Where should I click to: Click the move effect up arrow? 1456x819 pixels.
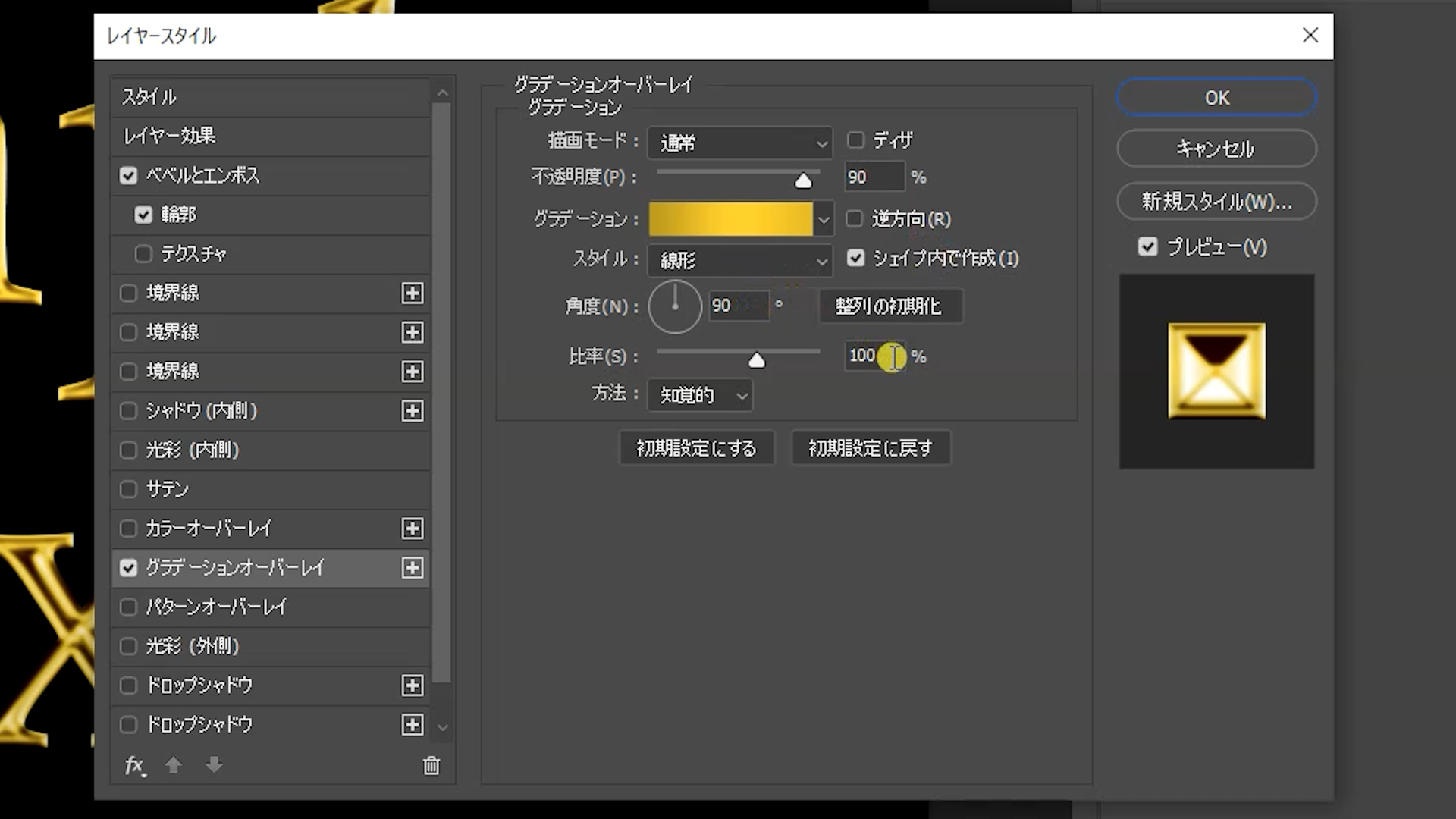174,765
